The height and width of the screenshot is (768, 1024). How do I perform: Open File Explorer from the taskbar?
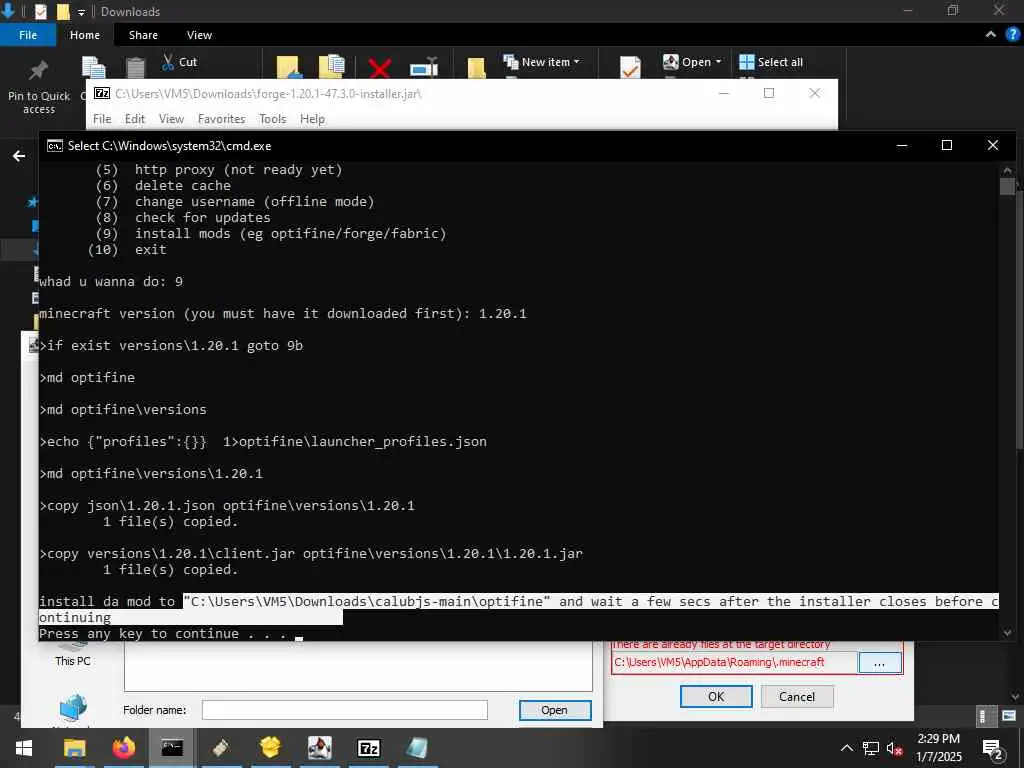point(74,748)
